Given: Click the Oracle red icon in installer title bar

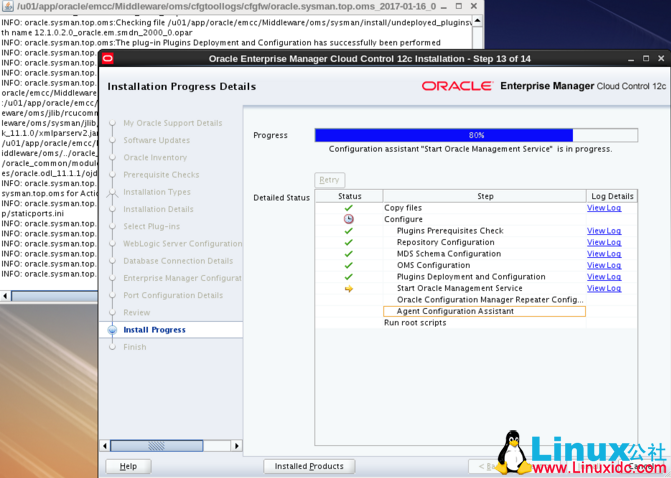Looking at the screenshot, I should tap(108, 58).
